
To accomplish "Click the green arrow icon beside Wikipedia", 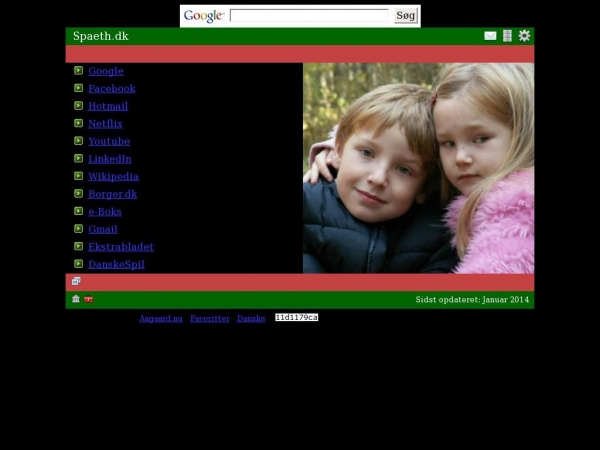I will point(78,176).
